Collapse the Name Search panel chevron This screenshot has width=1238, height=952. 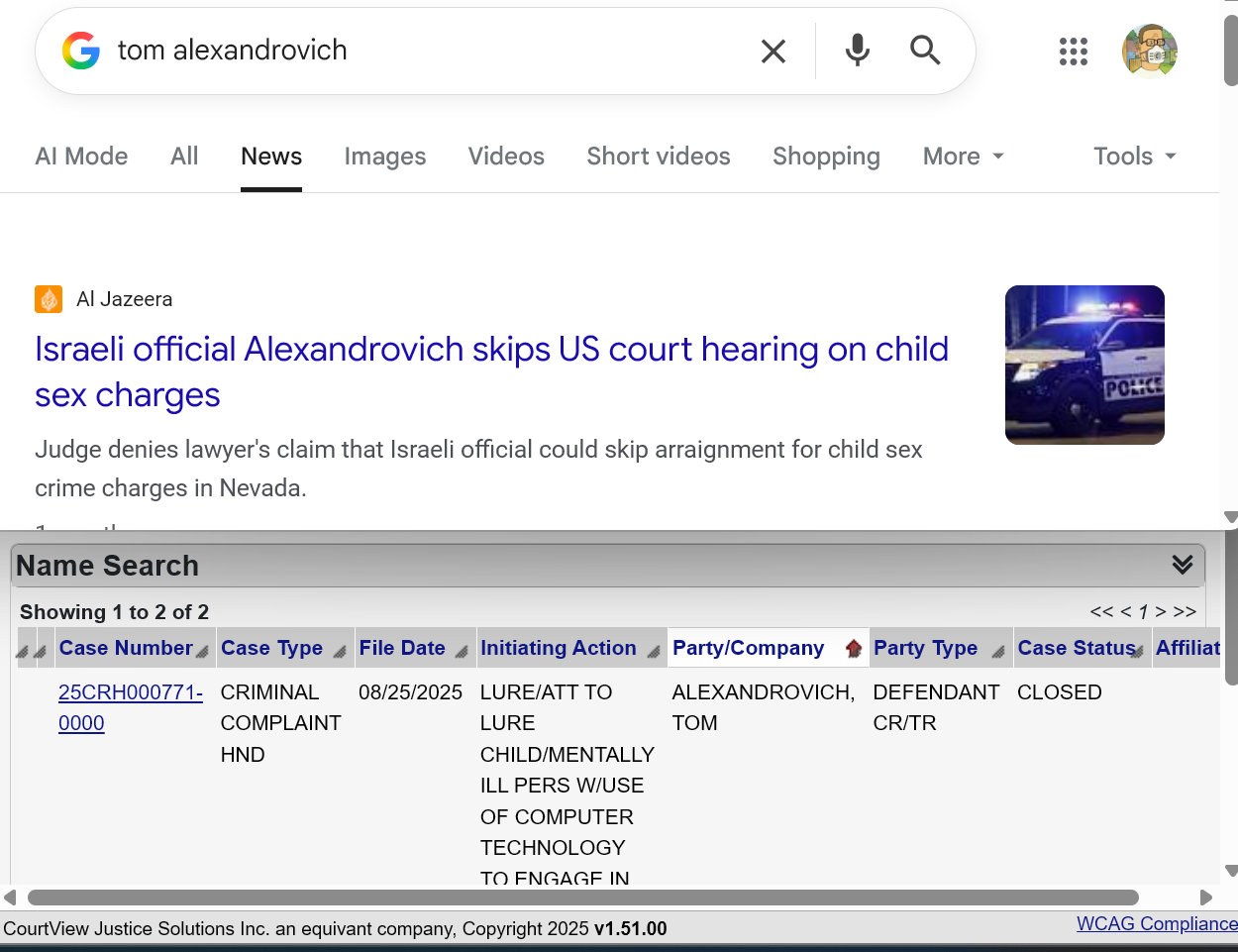[1183, 565]
